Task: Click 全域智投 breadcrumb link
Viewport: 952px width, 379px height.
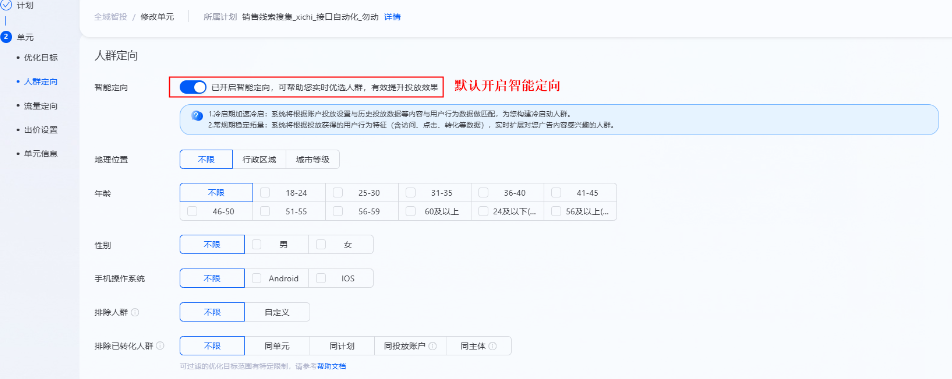Action: point(110,17)
